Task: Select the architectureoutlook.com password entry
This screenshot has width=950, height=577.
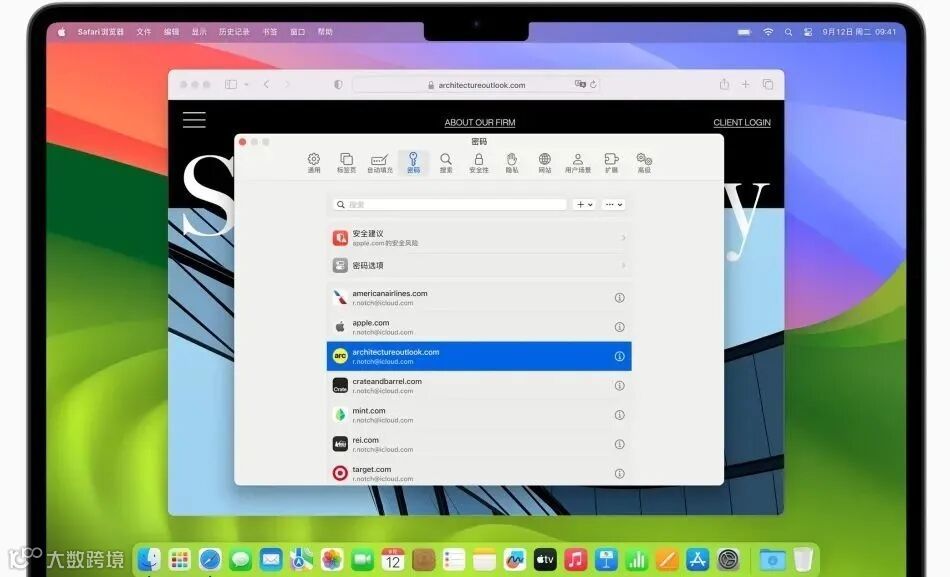Action: coord(479,356)
